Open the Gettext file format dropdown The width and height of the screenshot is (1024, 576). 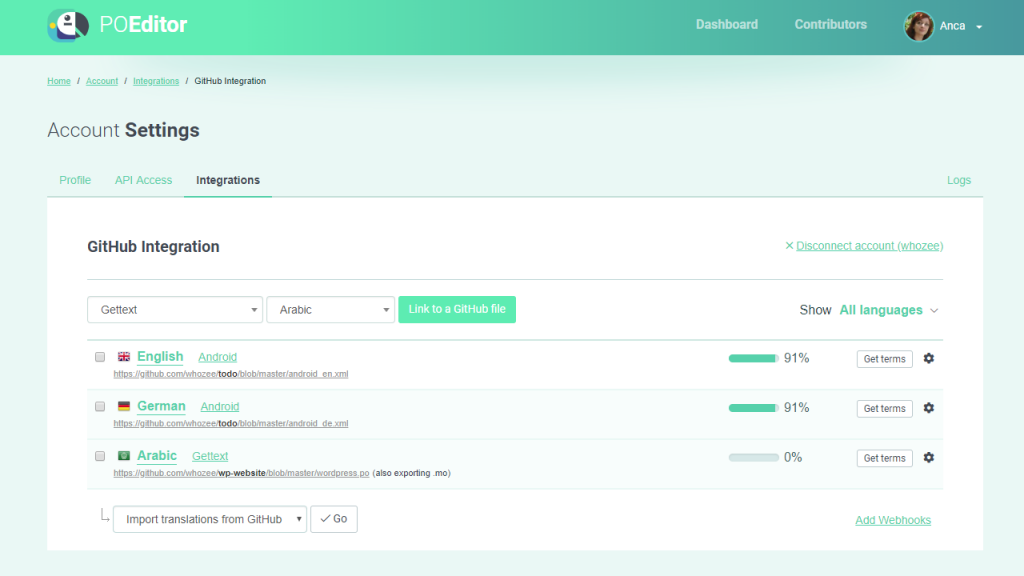pyautogui.click(x=175, y=309)
